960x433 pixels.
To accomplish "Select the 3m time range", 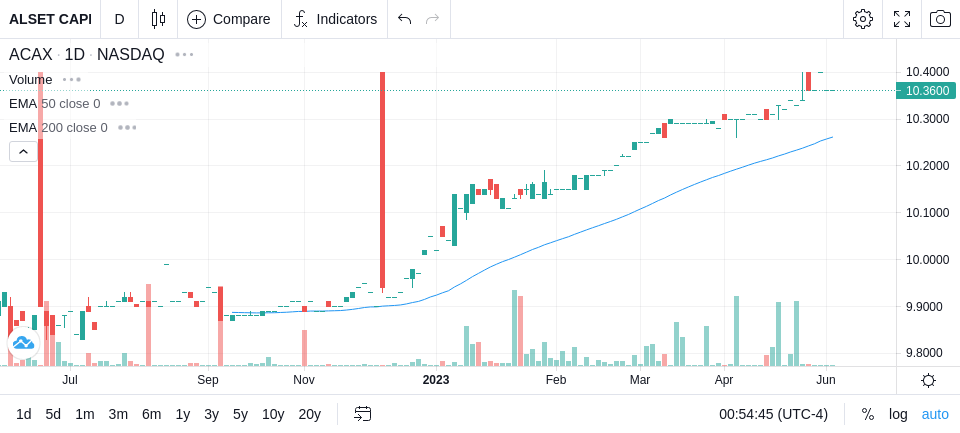I will pos(118,415).
